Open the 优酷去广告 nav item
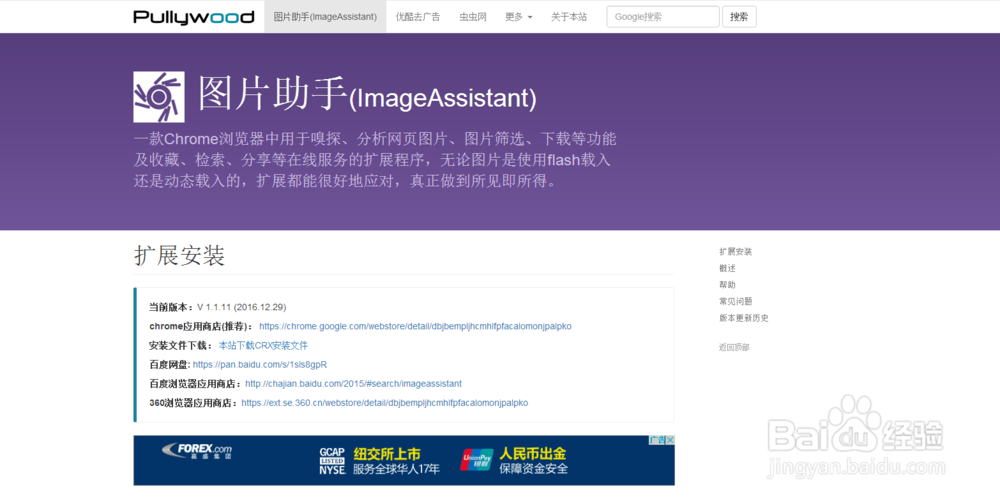This screenshot has width=1000, height=501. pos(418,17)
